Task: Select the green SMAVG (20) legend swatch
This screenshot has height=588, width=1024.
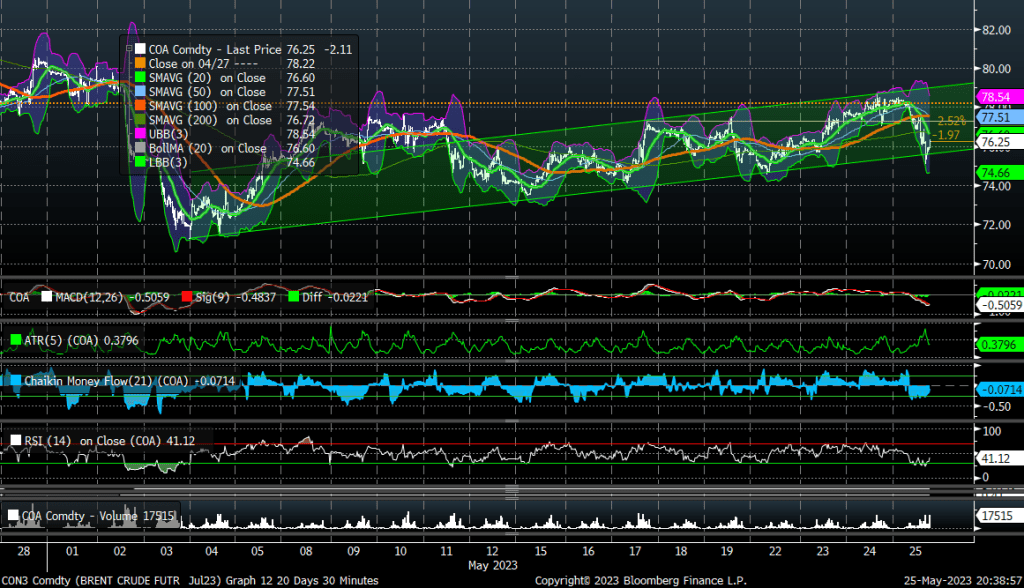Action: click(140, 78)
